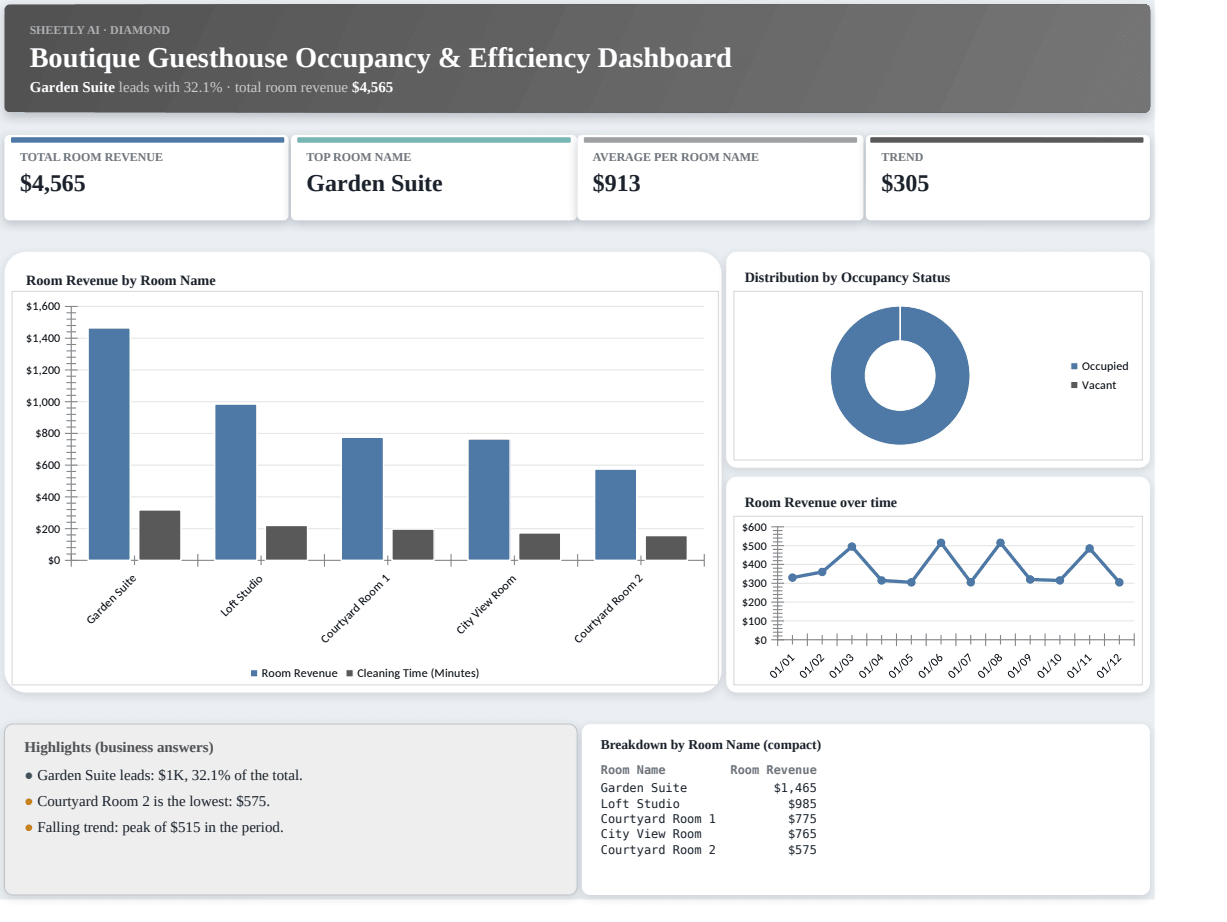Click the header subtitle mentioning 32.1% lead
The width and height of the screenshot is (1227, 922).
pyautogui.click(x=211, y=87)
